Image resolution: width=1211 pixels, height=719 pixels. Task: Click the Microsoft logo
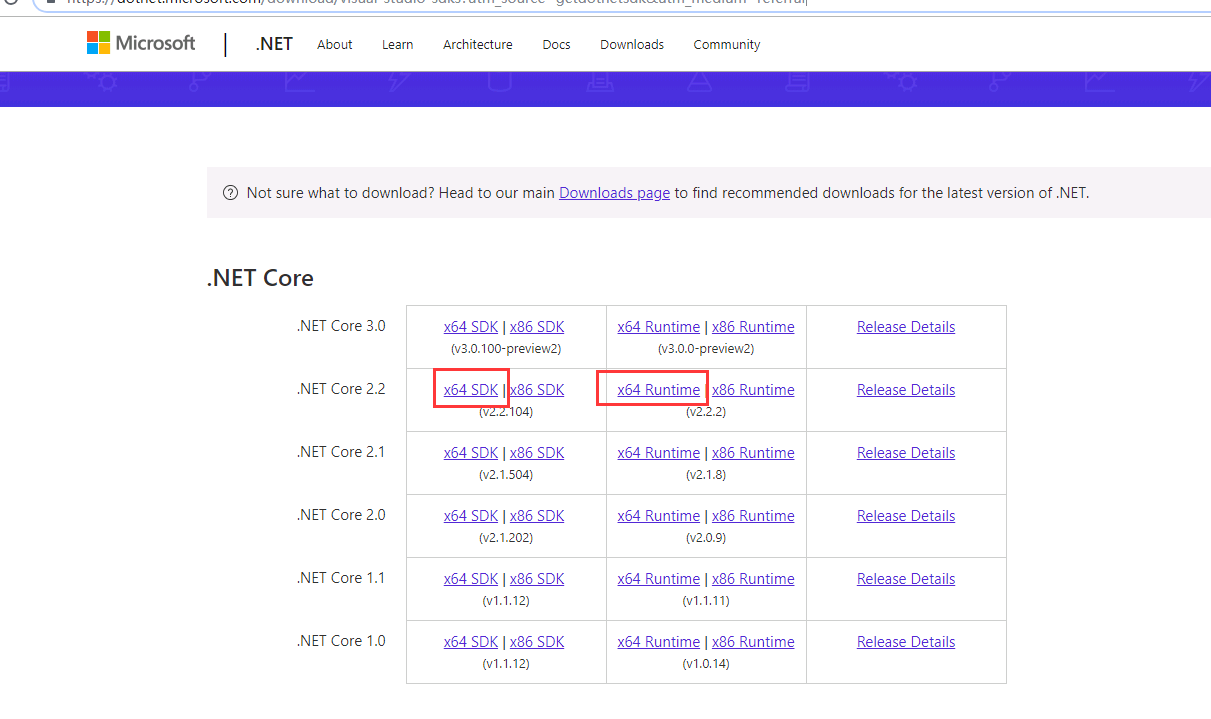(x=141, y=43)
